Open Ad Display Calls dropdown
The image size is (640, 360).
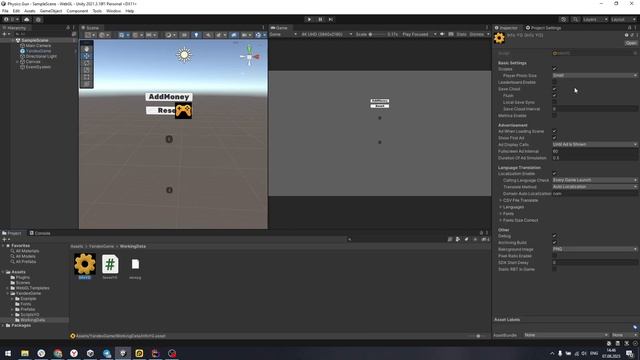[595, 144]
